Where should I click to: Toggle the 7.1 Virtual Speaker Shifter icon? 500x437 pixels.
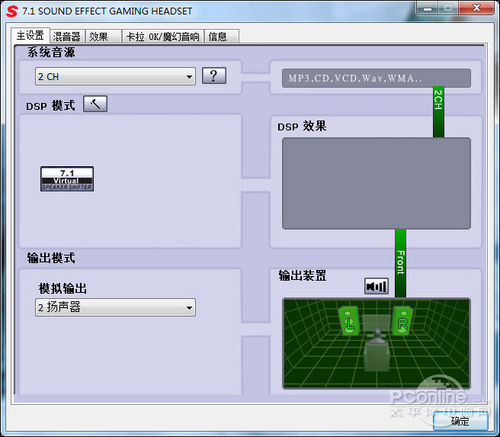(x=67, y=179)
